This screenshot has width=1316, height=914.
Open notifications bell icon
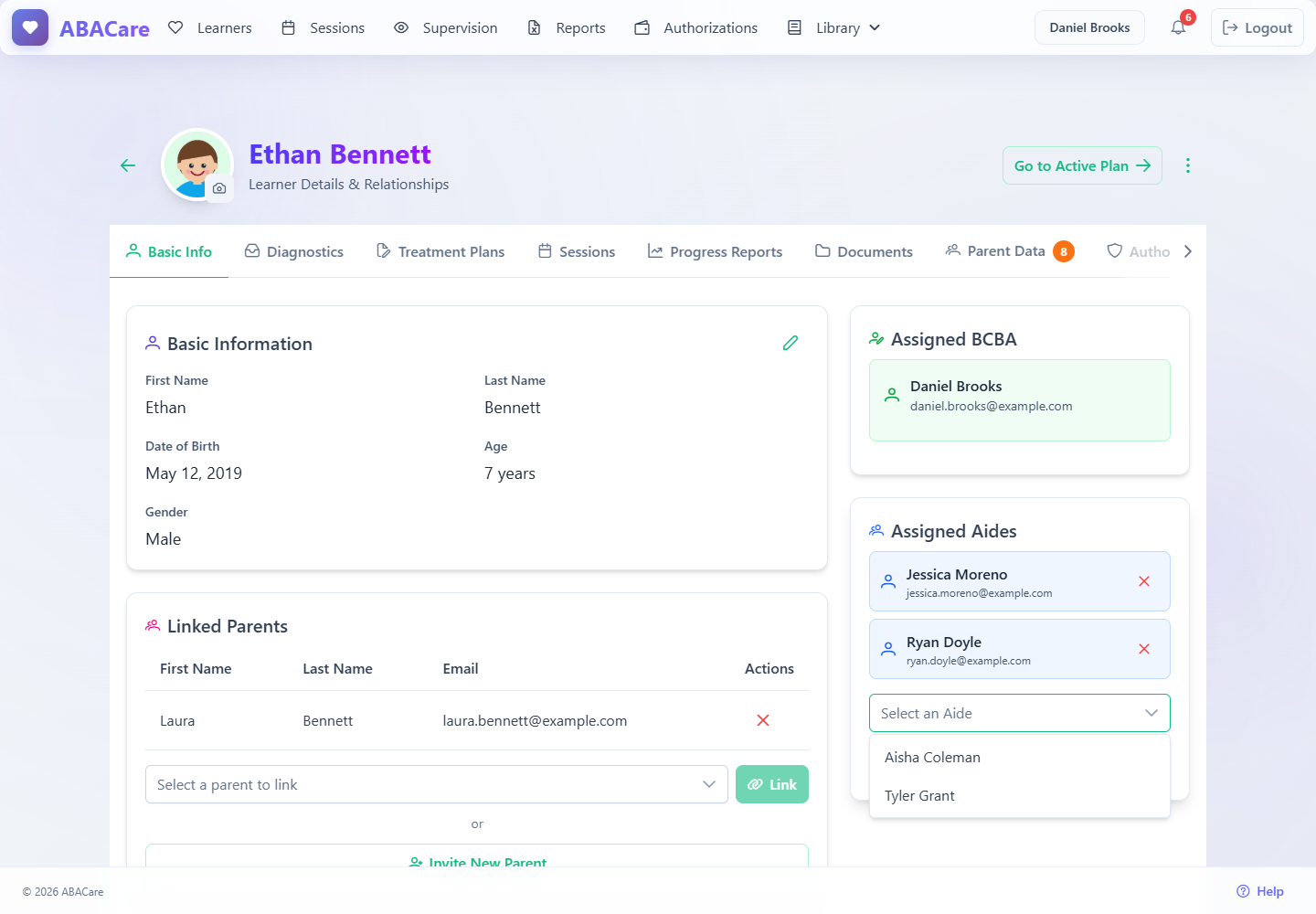(x=1179, y=27)
